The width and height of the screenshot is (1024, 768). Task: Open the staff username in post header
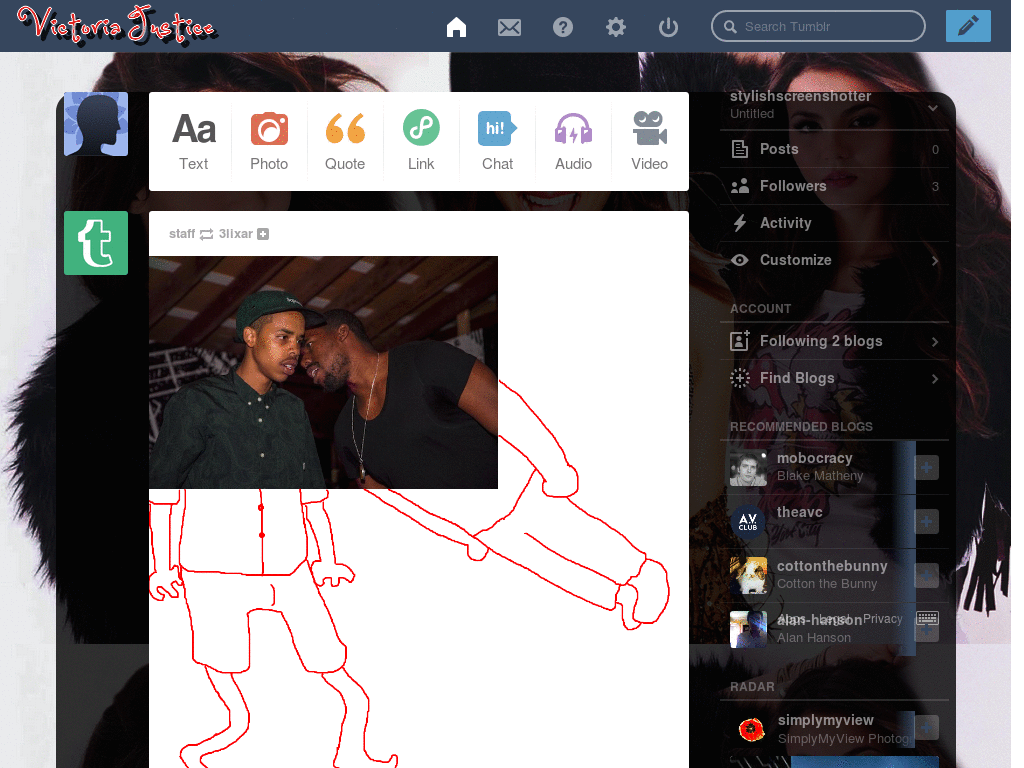[182, 234]
